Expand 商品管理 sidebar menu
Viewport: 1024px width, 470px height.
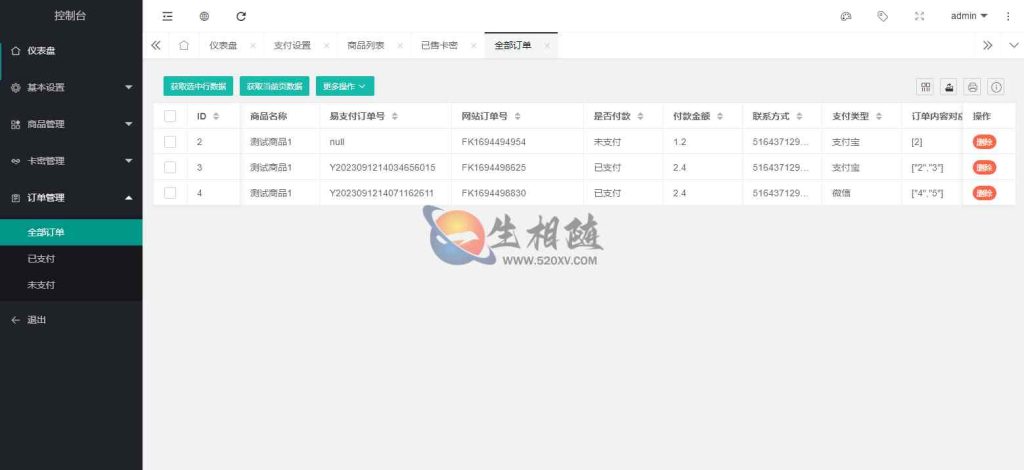tap(71, 124)
